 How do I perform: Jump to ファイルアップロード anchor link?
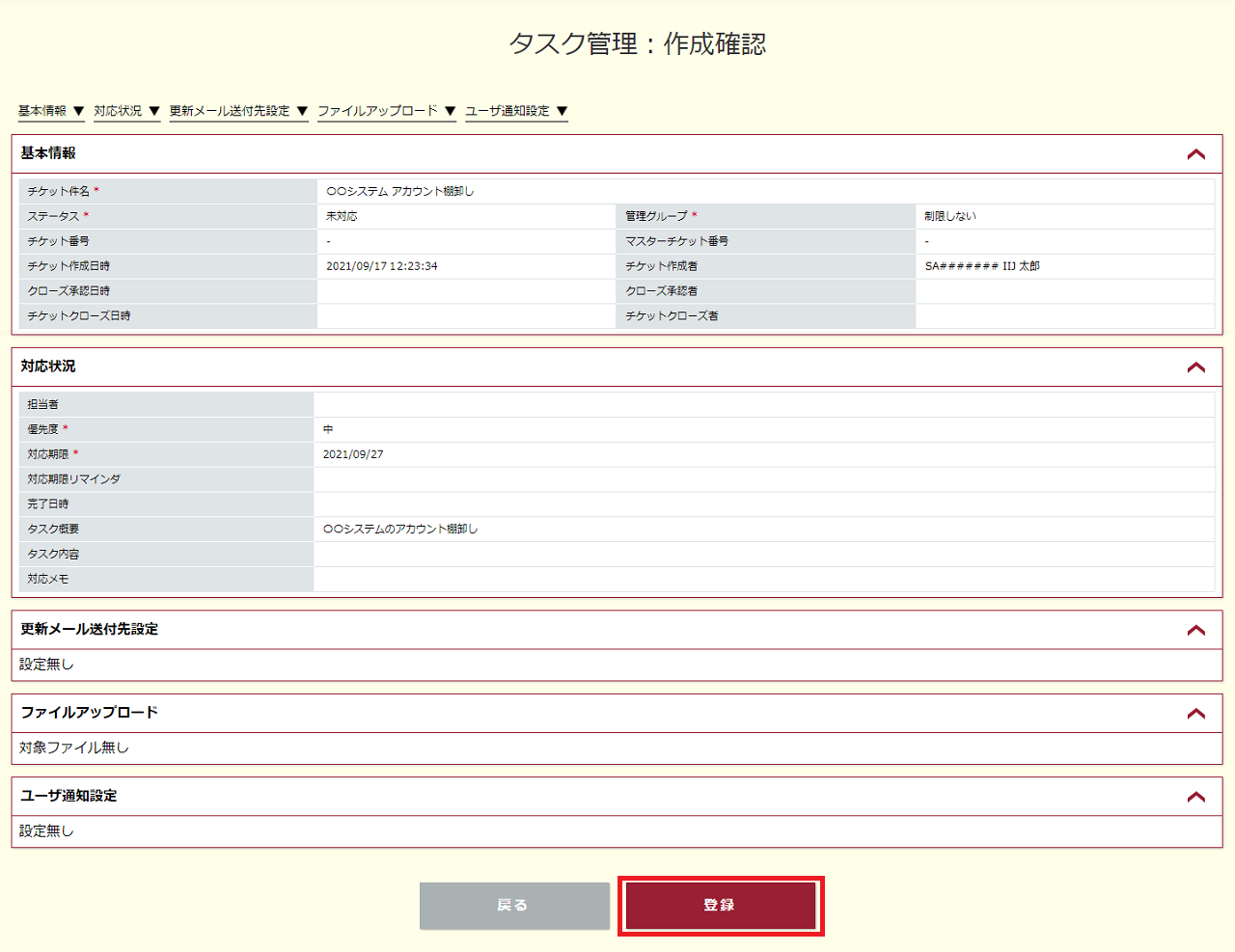[x=386, y=111]
